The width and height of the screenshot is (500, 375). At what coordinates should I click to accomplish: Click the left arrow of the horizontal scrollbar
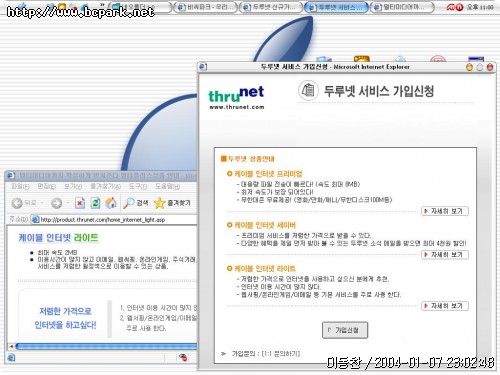(11, 347)
